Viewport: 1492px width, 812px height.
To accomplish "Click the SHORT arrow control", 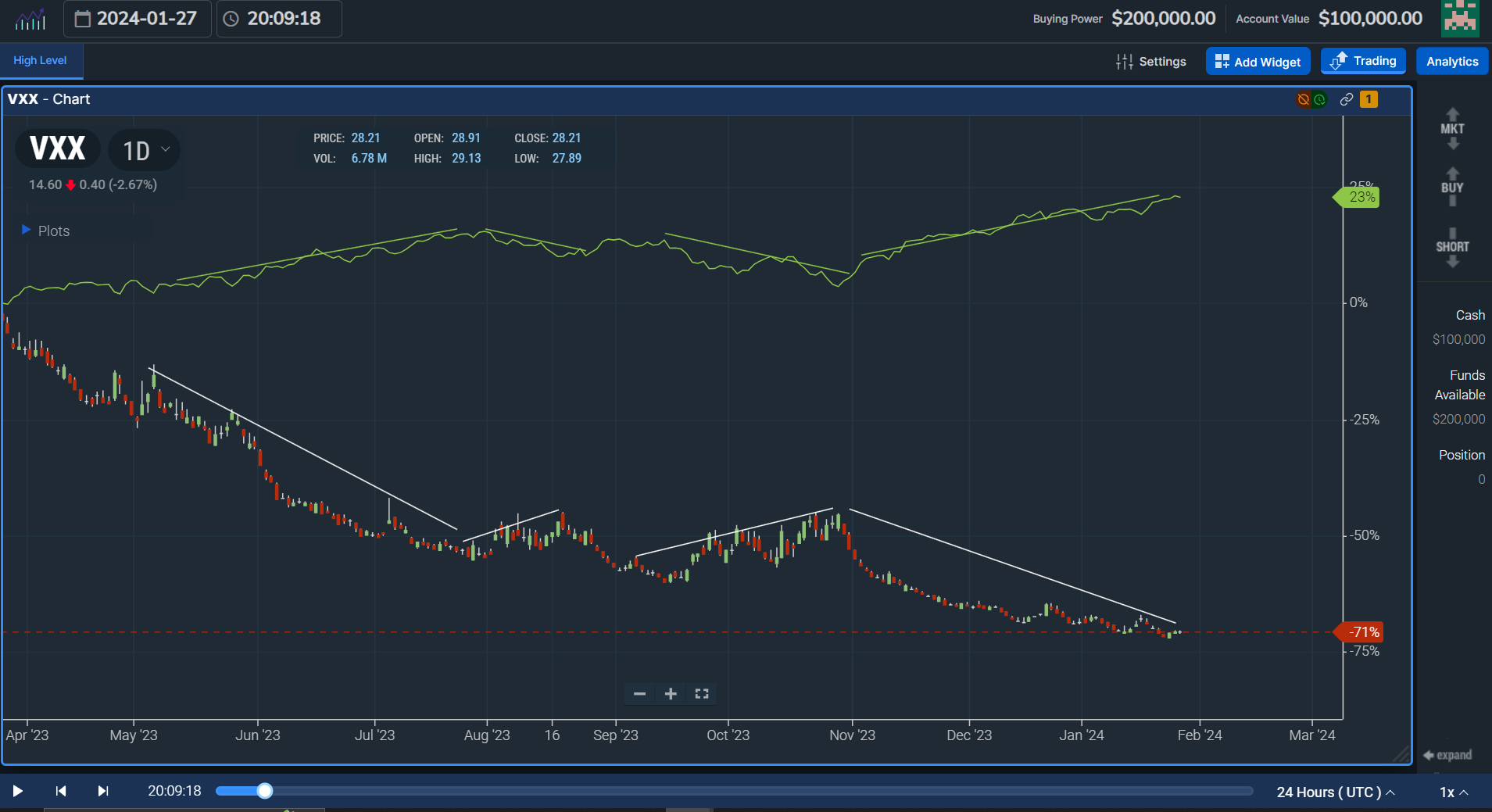I will 1451,246.
